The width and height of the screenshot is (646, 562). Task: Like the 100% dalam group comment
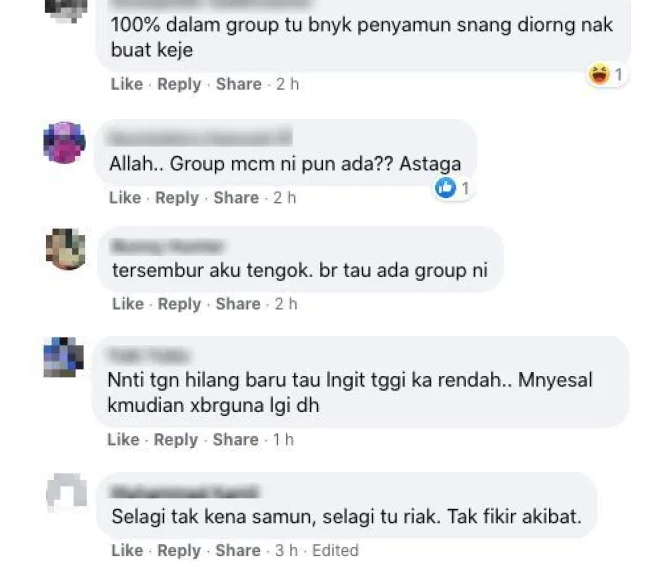[127, 84]
